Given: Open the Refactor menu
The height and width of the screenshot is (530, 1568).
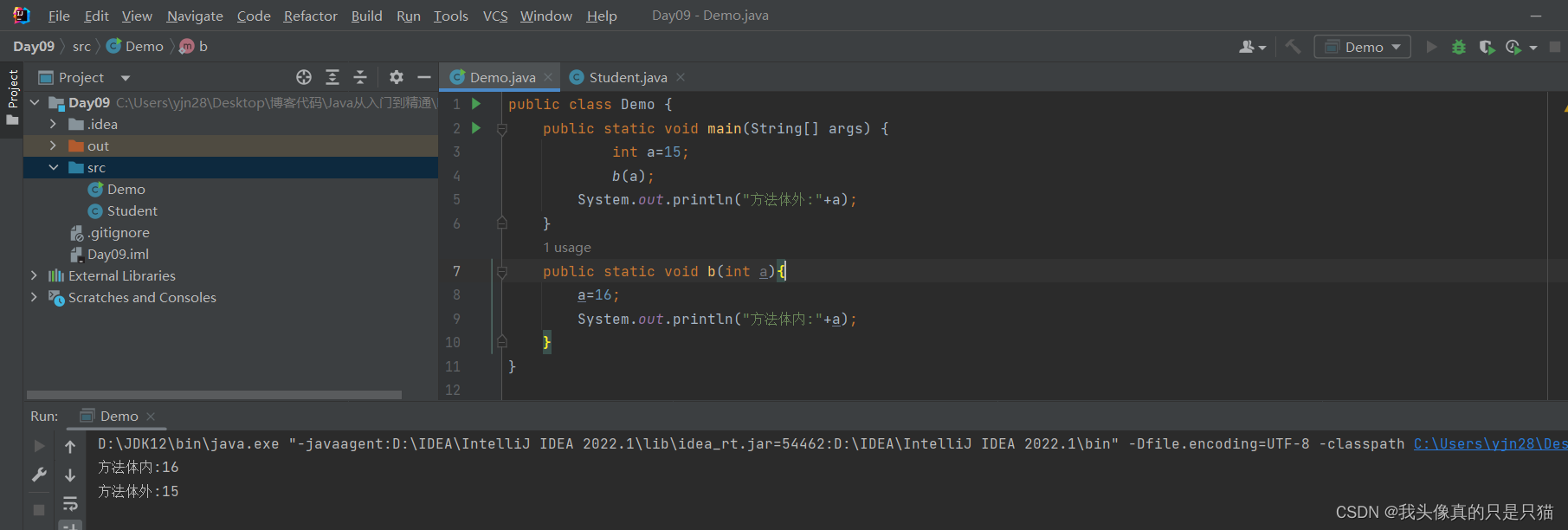Looking at the screenshot, I should point(311,16).
